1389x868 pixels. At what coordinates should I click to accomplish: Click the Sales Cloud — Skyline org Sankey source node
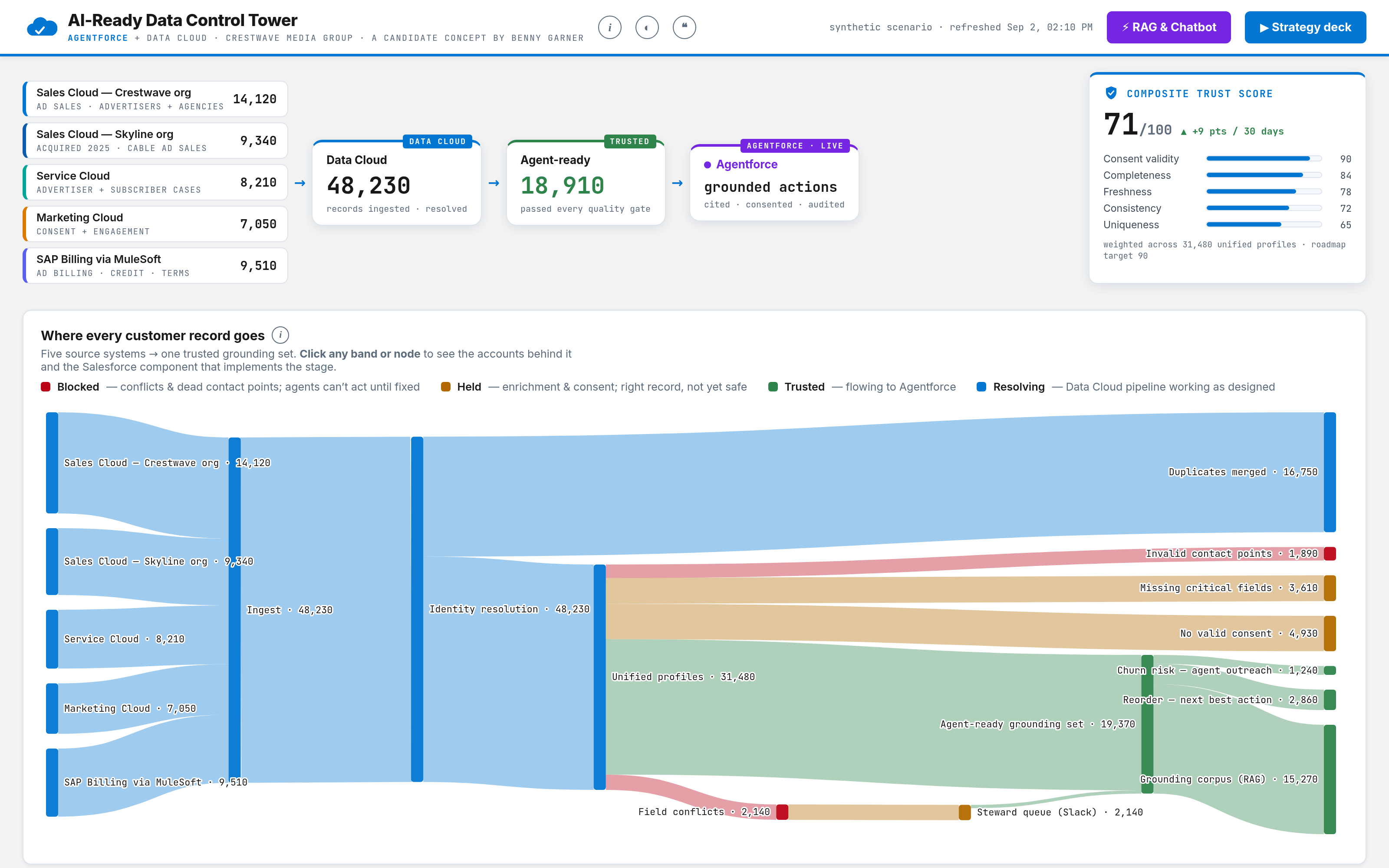click(x=52, y=562)
